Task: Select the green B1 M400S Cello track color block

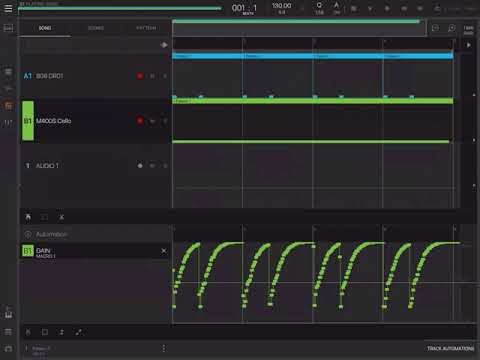Action: (x=28, y=121)
